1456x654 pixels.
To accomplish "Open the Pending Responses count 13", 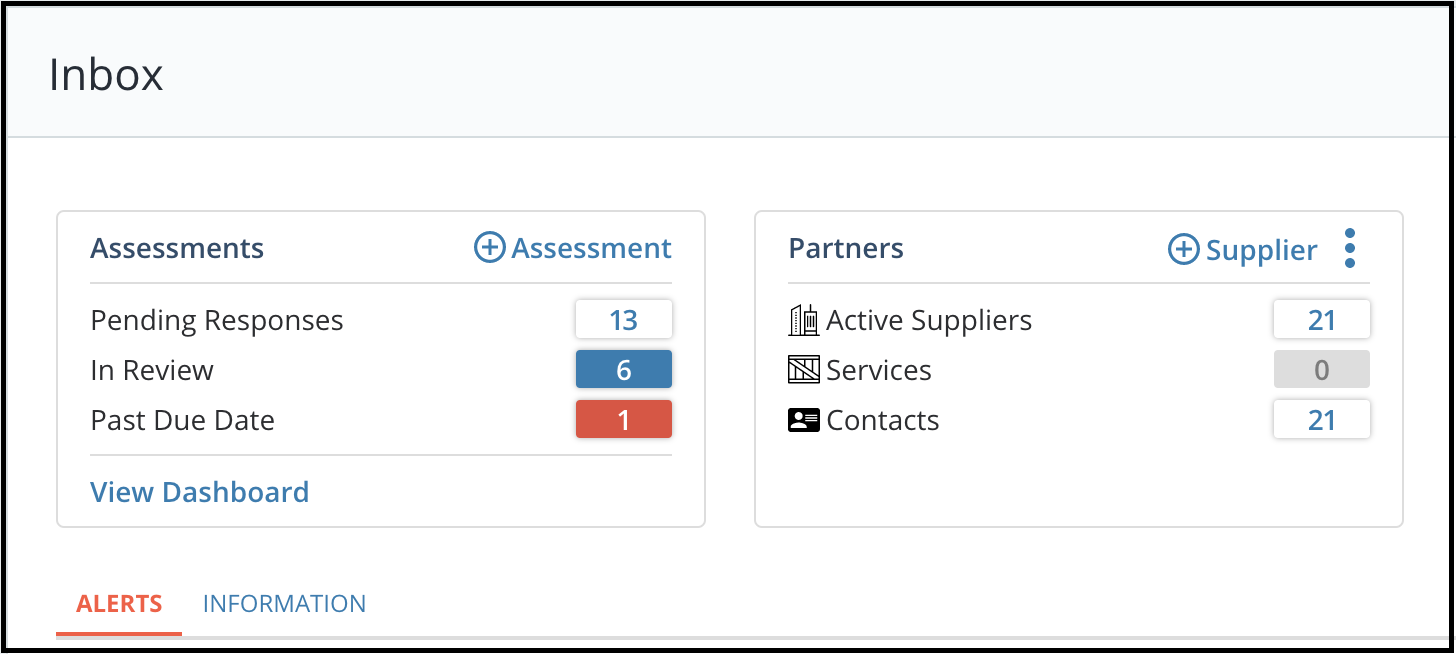I will pyautogui.click(x=624, y=320).
